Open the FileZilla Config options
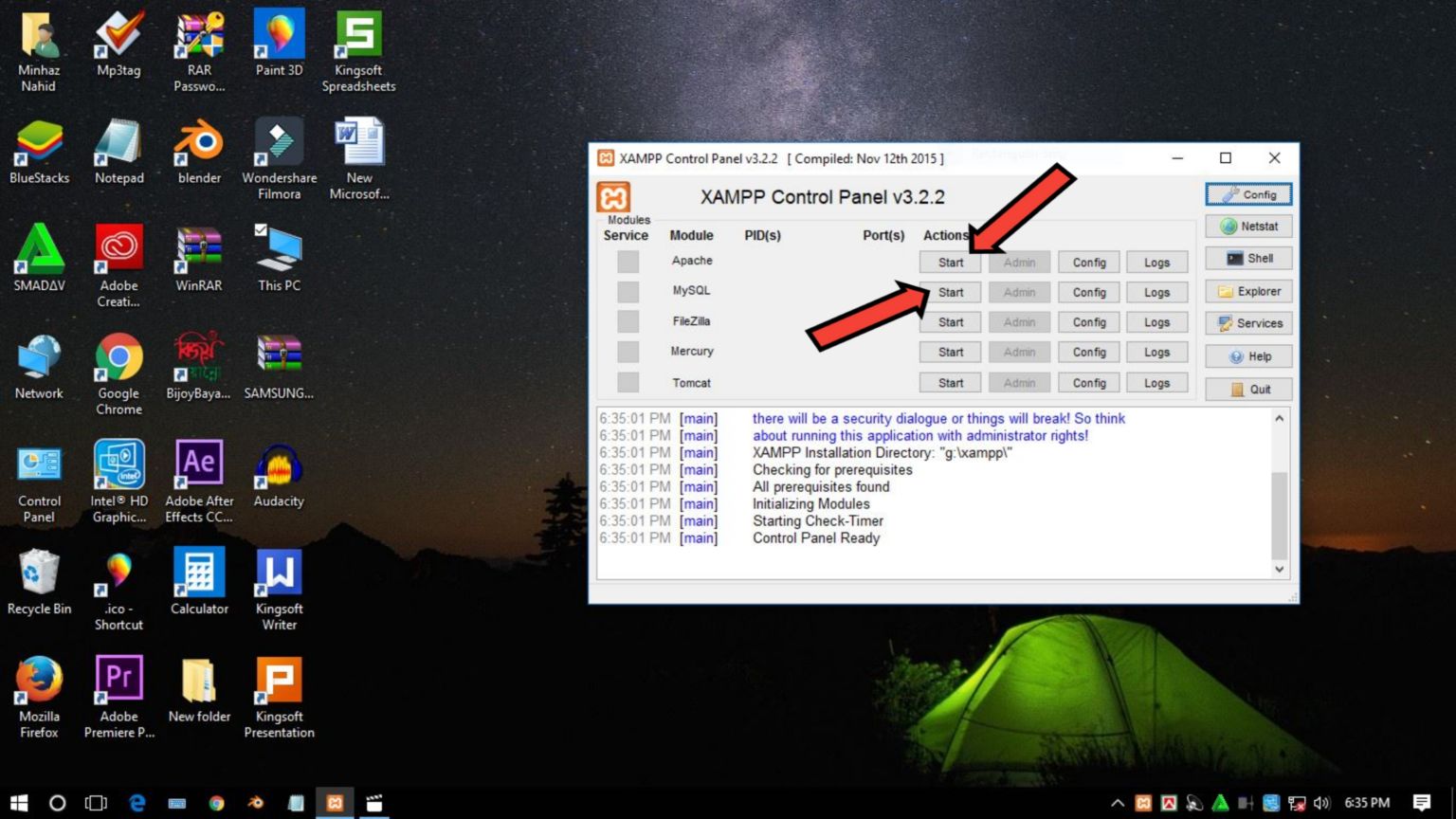Screen dimensions: 1456x819 [x=1089, y=322]
